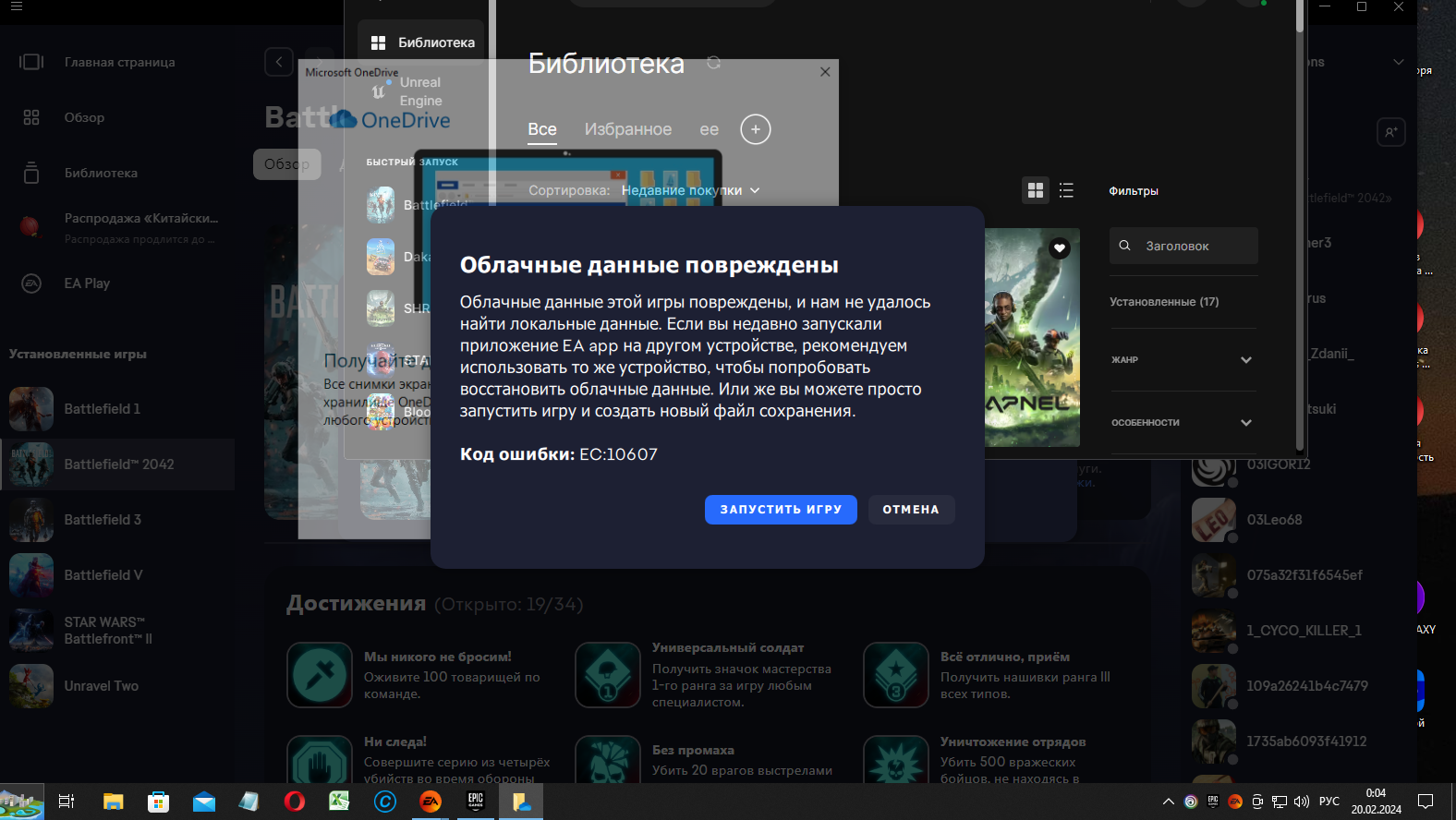Image resolution: width=1456 pixels, height=820 pixels.
Task: Collapse the friends panel chevron
Action: 1398,62
